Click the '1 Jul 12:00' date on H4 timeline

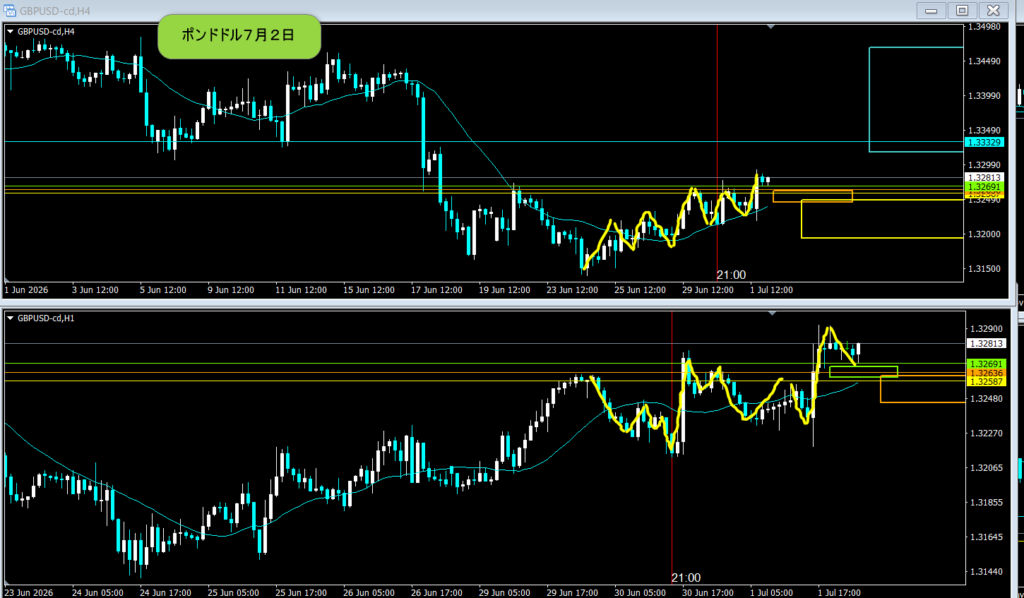tap(771, 290)
